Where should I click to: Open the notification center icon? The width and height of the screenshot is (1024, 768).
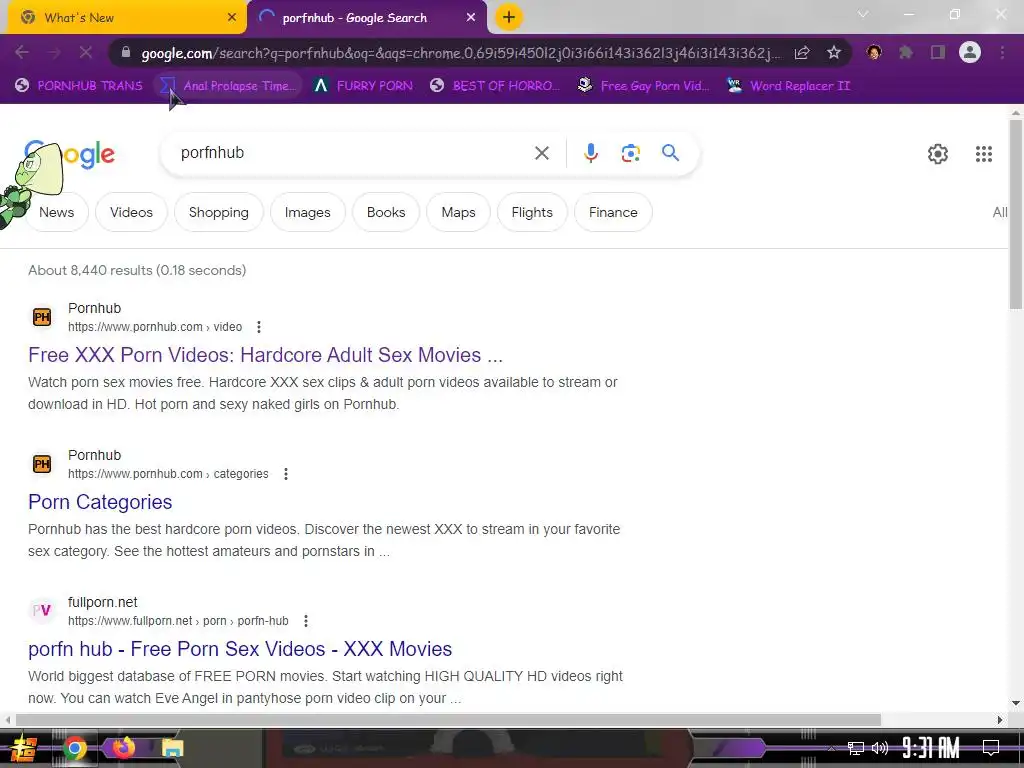pos(991,748)
